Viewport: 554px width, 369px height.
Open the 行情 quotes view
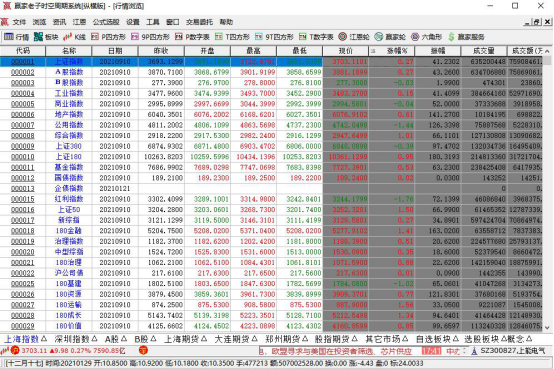tap(17, 37)
